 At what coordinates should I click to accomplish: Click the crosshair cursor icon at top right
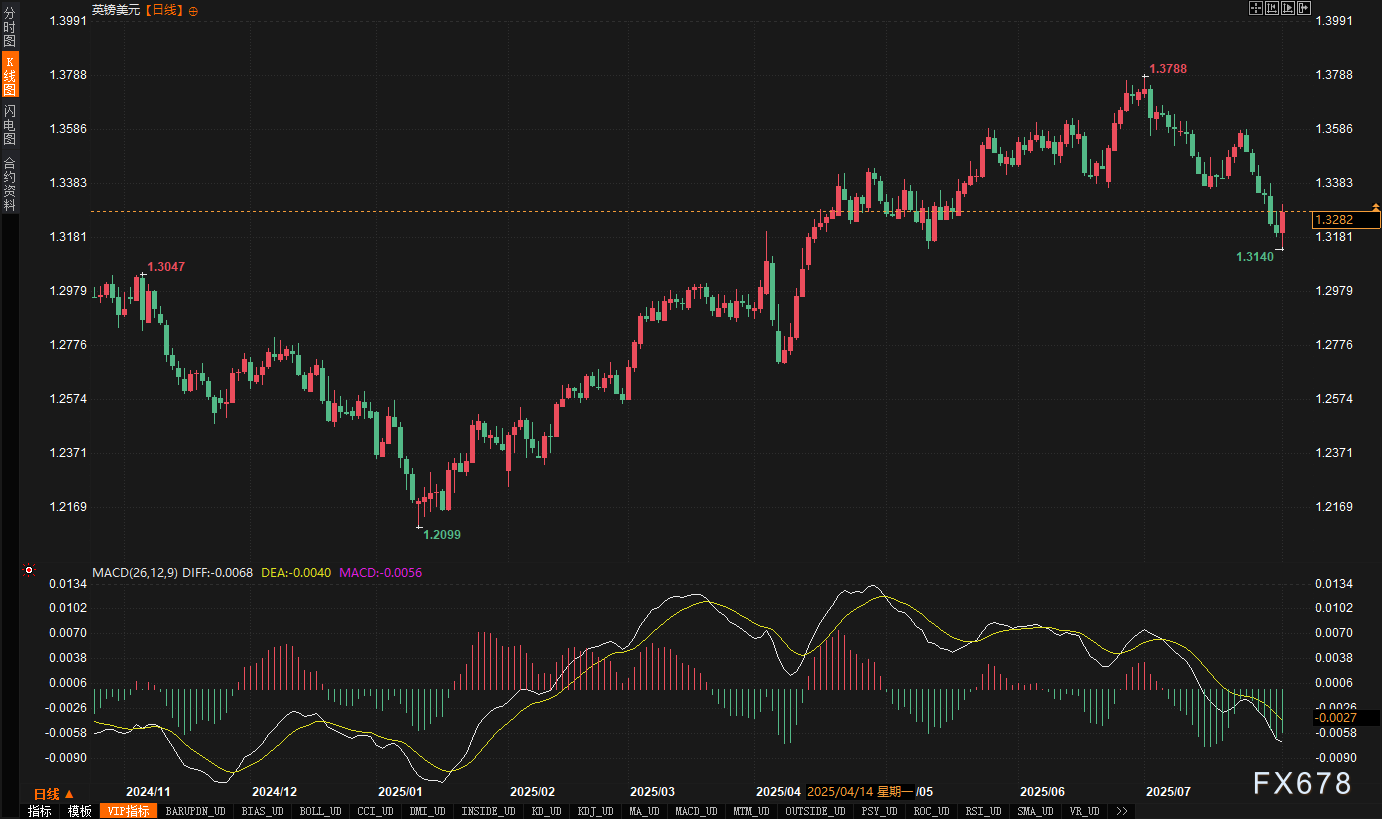1255,8
